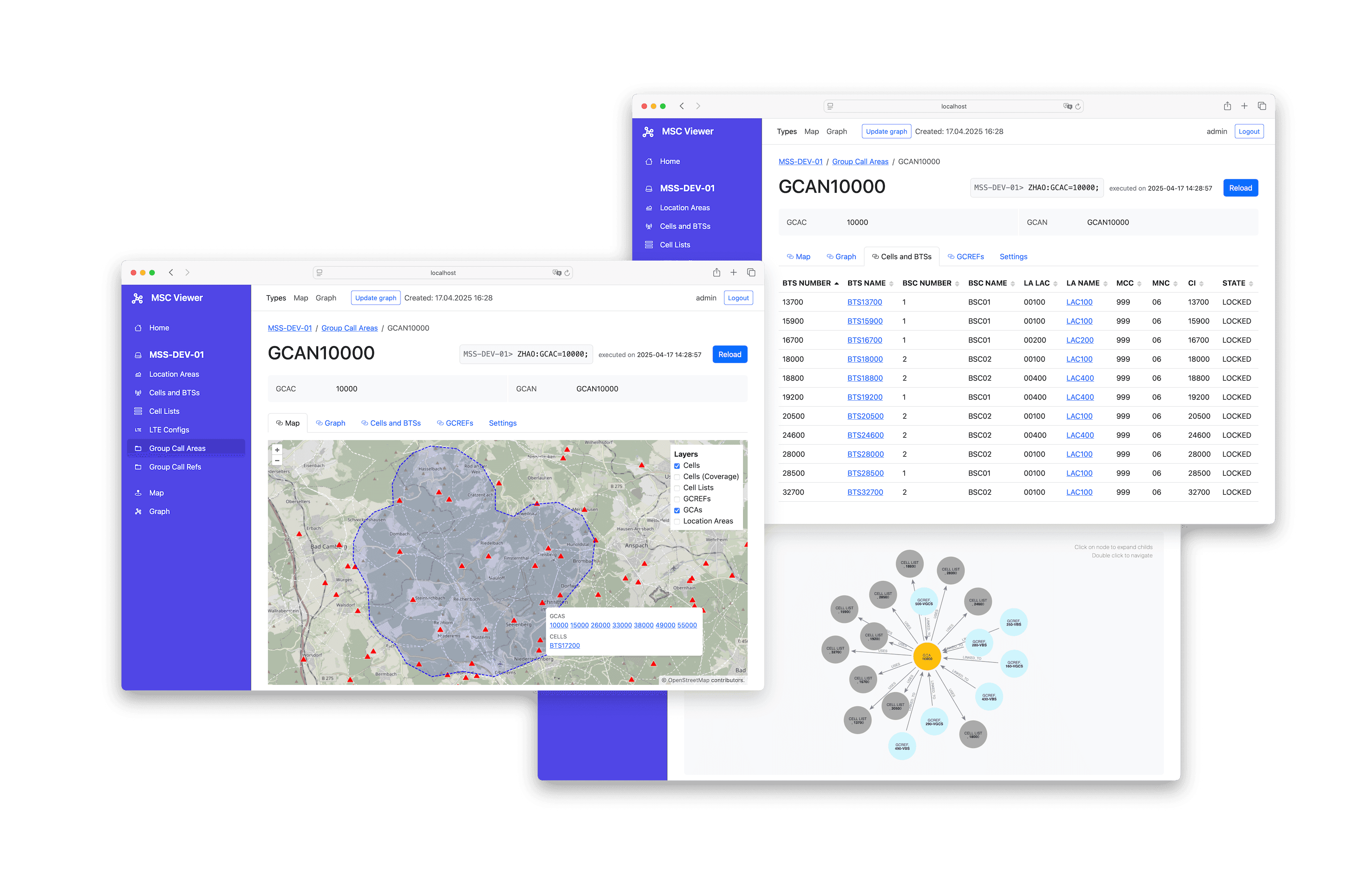Disable the Cells map layer
Screen dimensions: 1372x875
coord(677,466)
